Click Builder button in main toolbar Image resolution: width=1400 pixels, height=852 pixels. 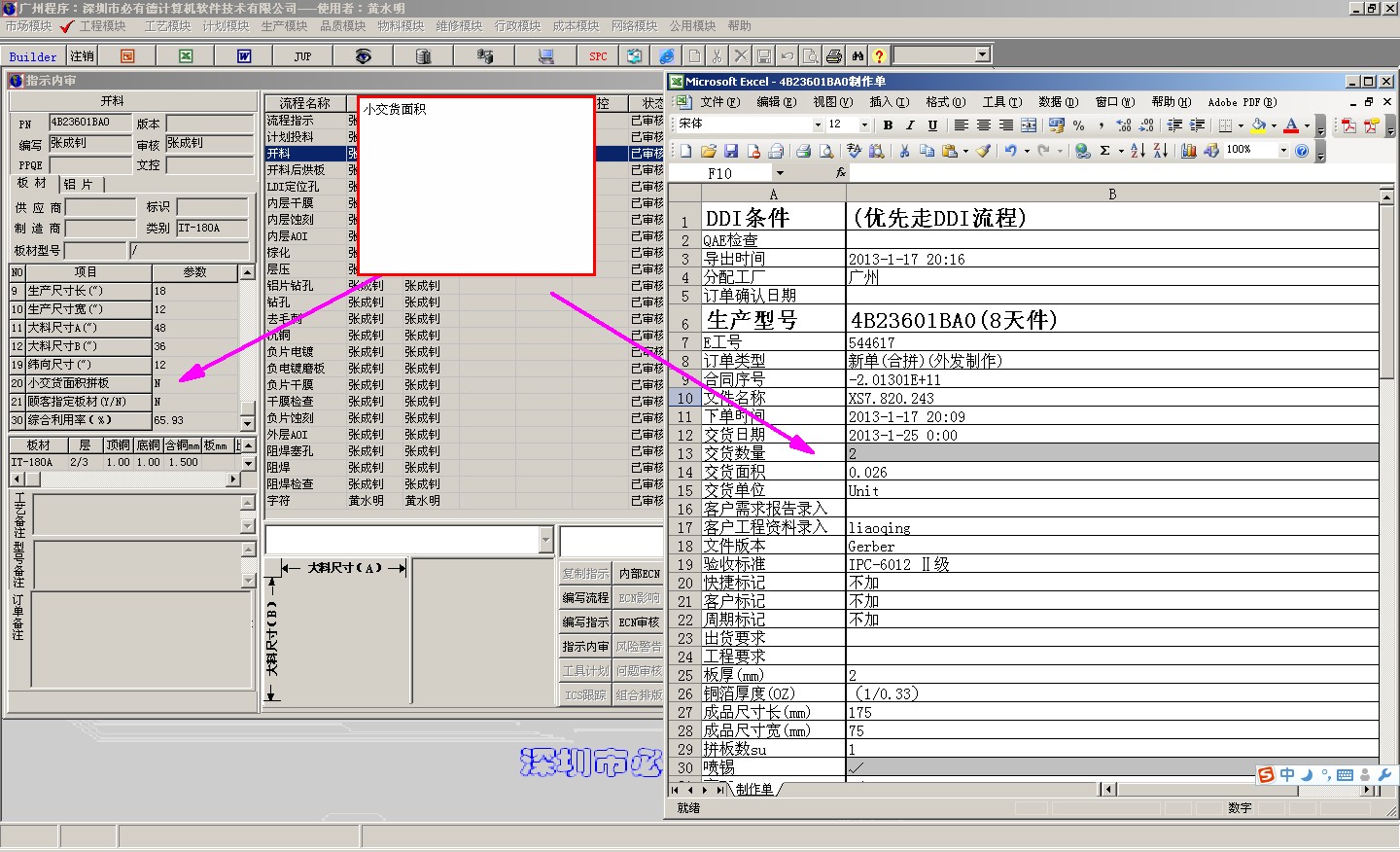click(x=33, y=56)
